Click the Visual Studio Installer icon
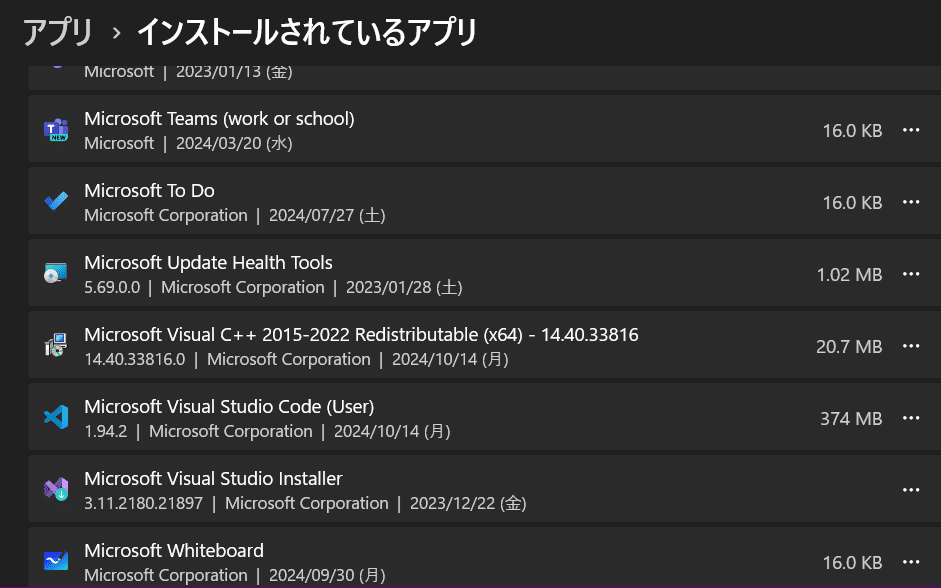 pyautogui.click(x=56, y=489)
